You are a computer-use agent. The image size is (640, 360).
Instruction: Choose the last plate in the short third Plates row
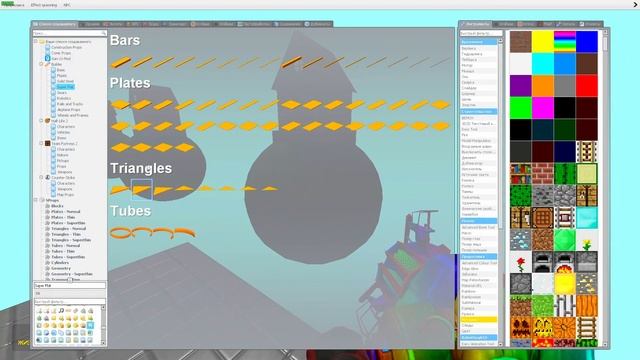click(184, 147)
